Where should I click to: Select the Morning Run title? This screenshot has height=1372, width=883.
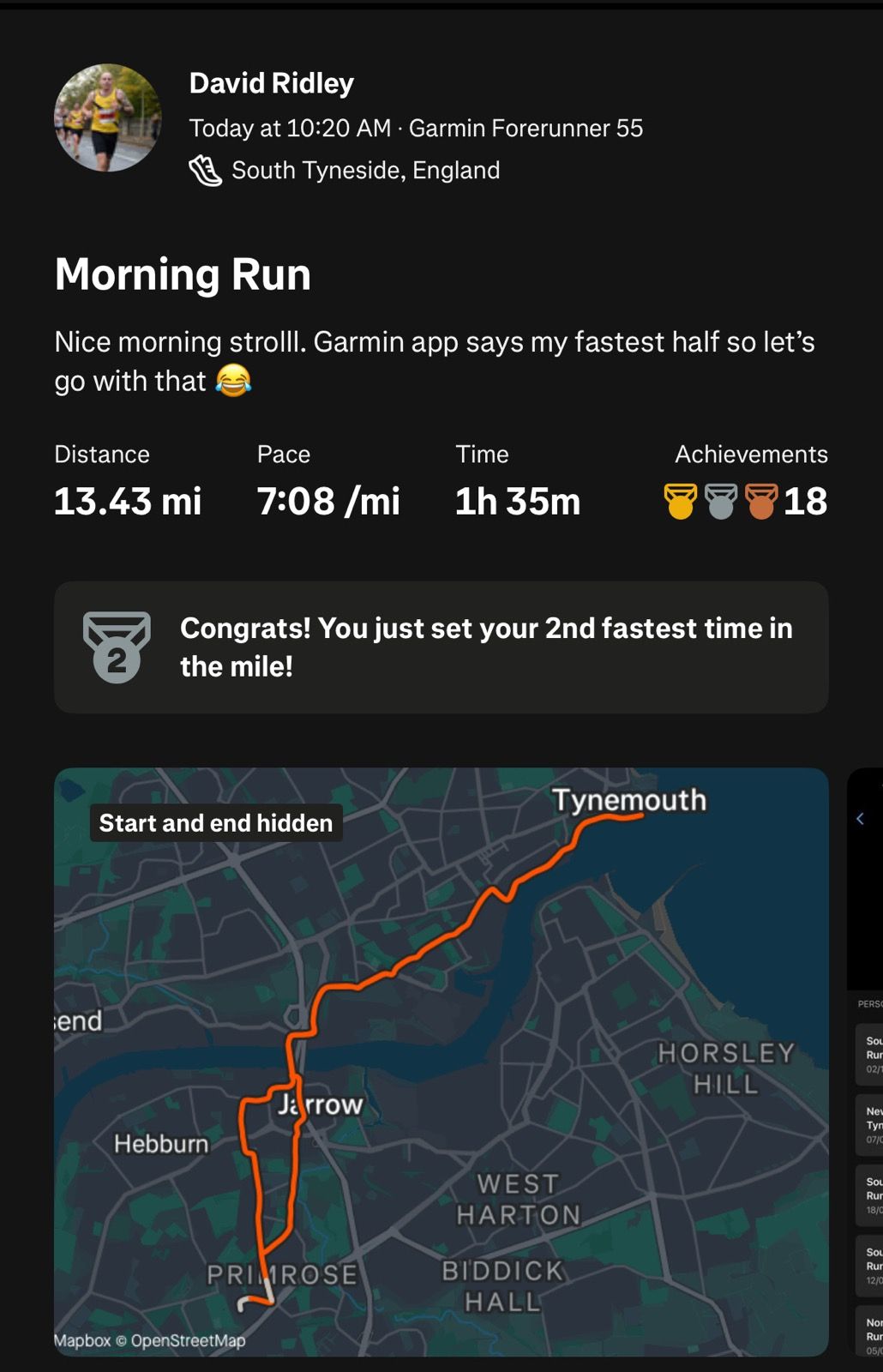[x=183, y=274]
